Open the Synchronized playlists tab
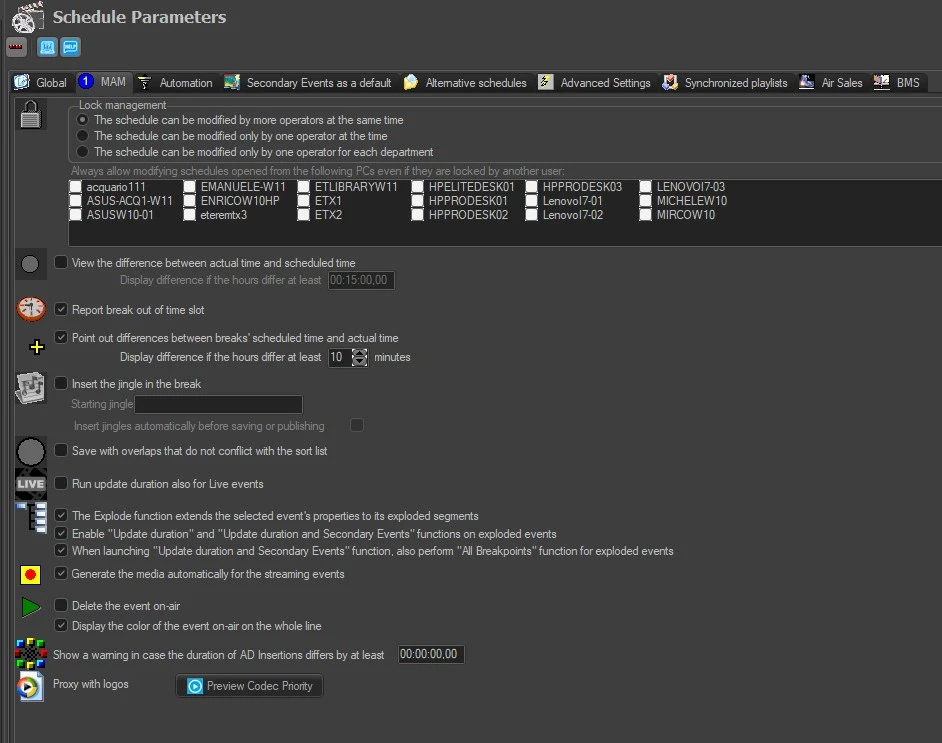This screenshot has width=942, height=743. point(735,83)
